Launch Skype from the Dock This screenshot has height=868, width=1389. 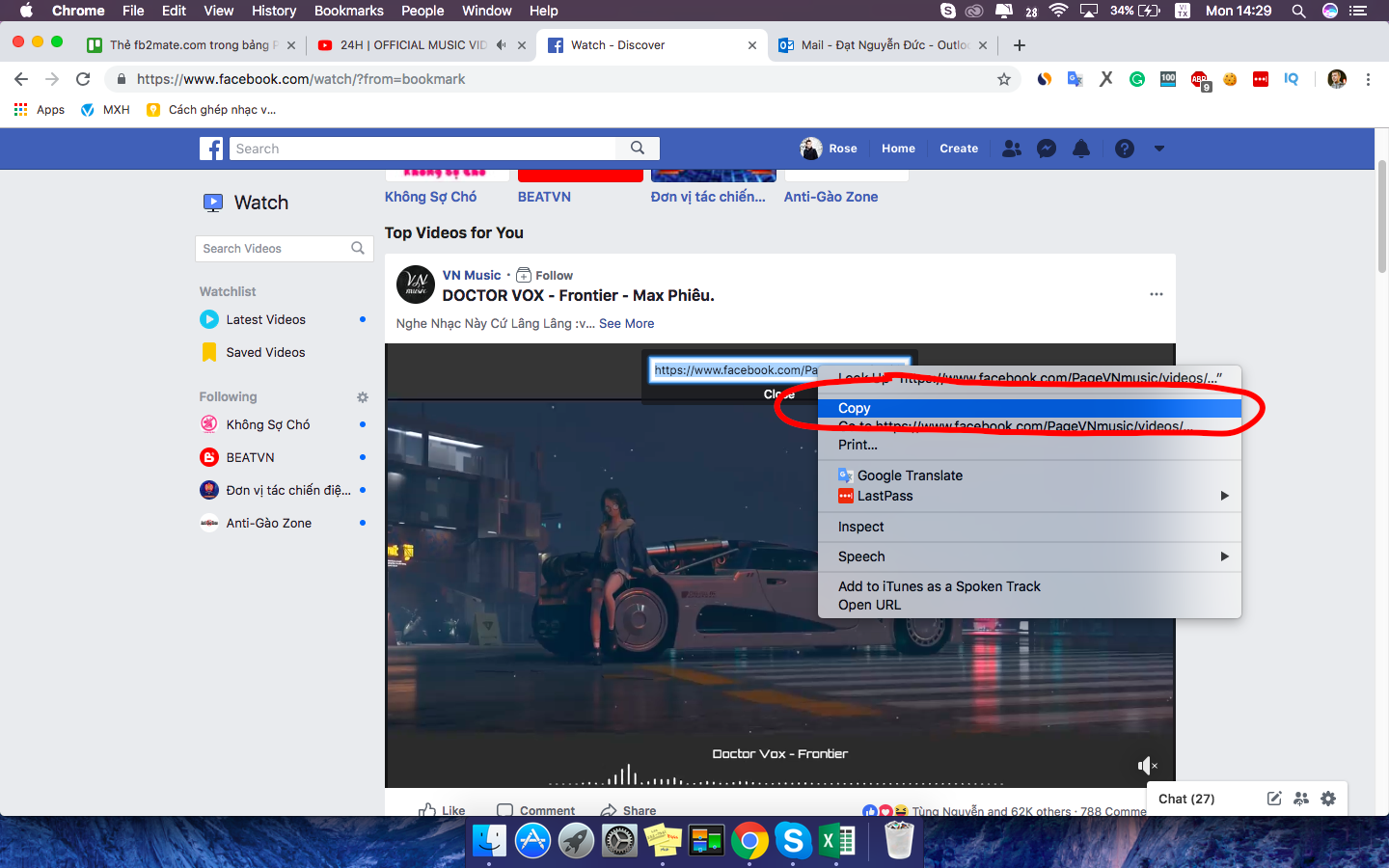coord(793,840)
